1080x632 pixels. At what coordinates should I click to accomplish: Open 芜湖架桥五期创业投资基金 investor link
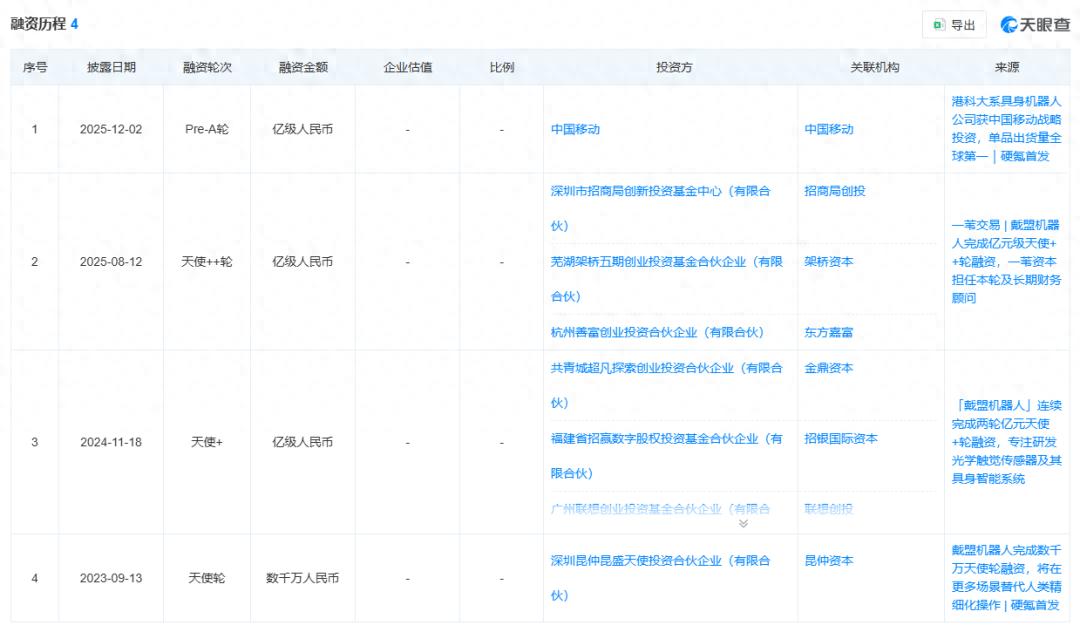666,279
